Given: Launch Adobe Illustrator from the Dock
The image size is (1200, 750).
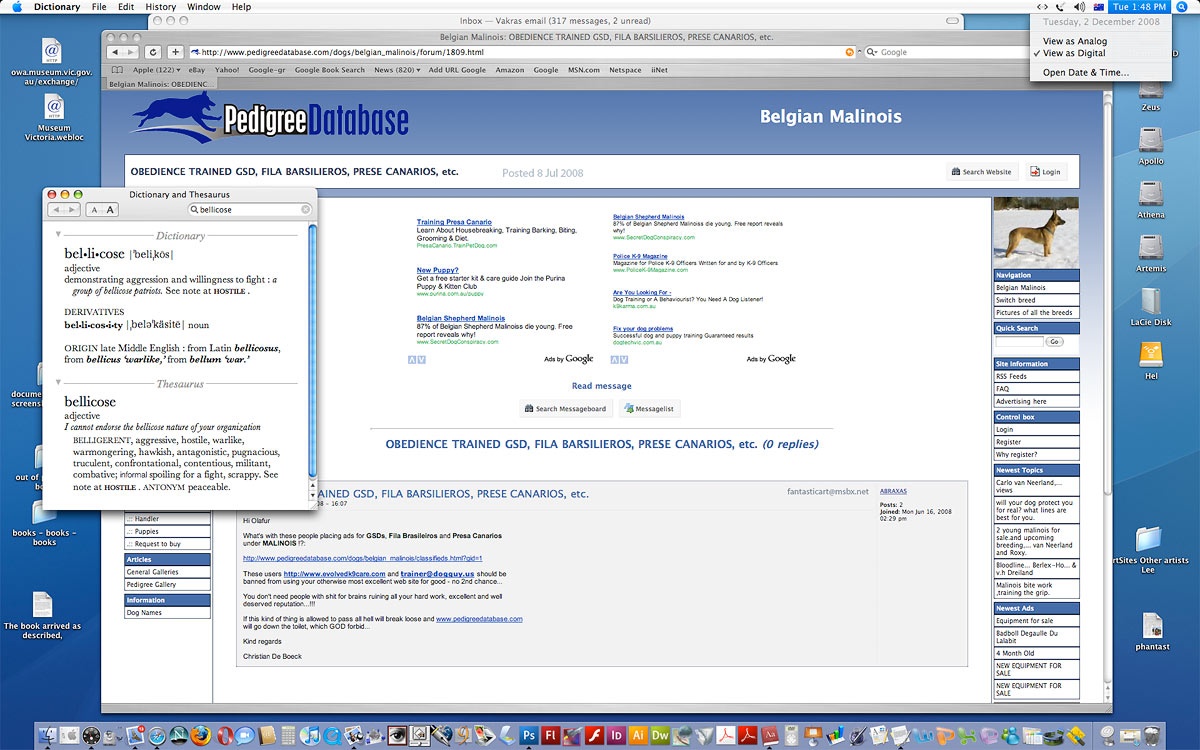Looking at the screenshot, I should coord(639,737).
